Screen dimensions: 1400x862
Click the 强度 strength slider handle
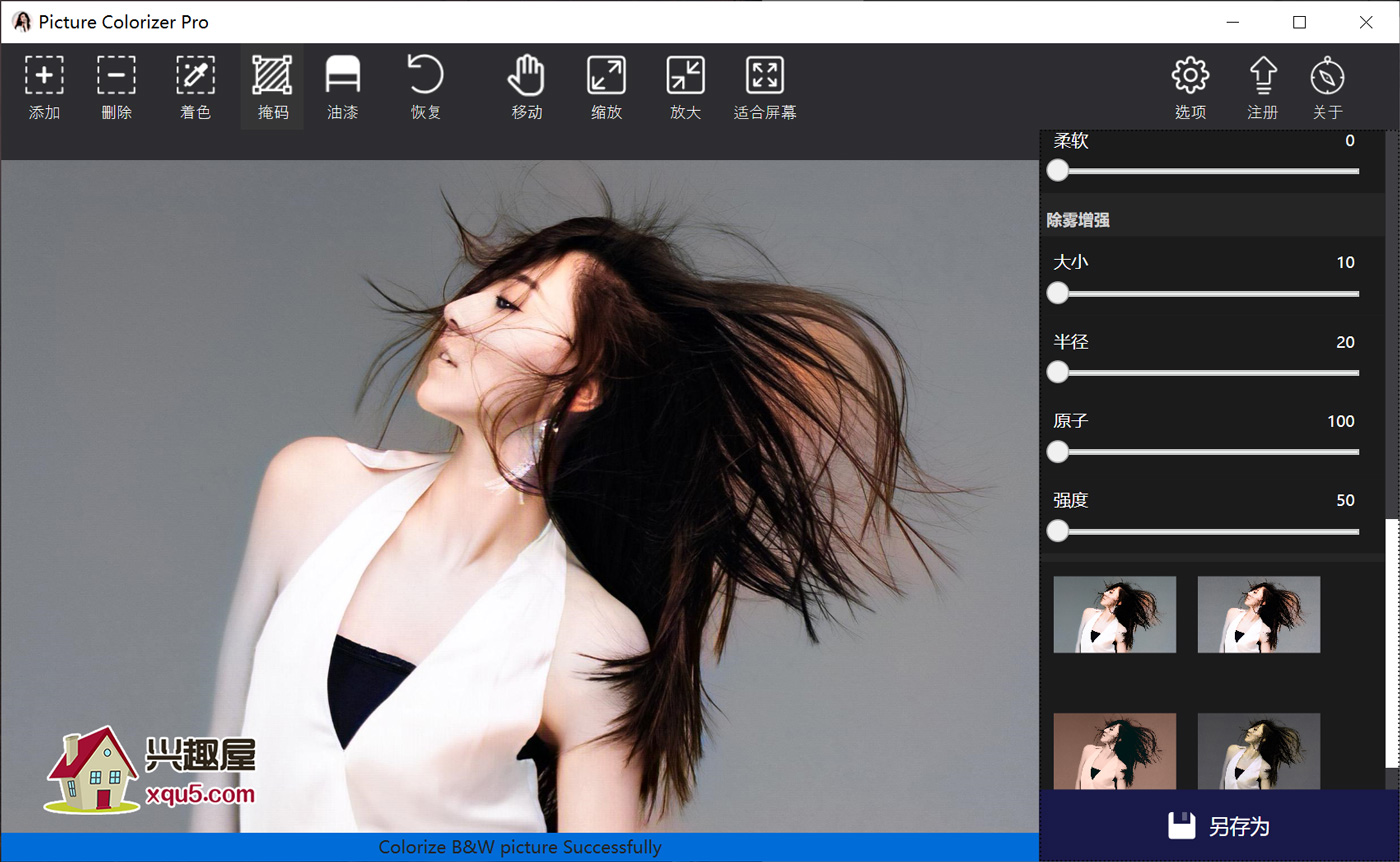[x=1057, y=531]
